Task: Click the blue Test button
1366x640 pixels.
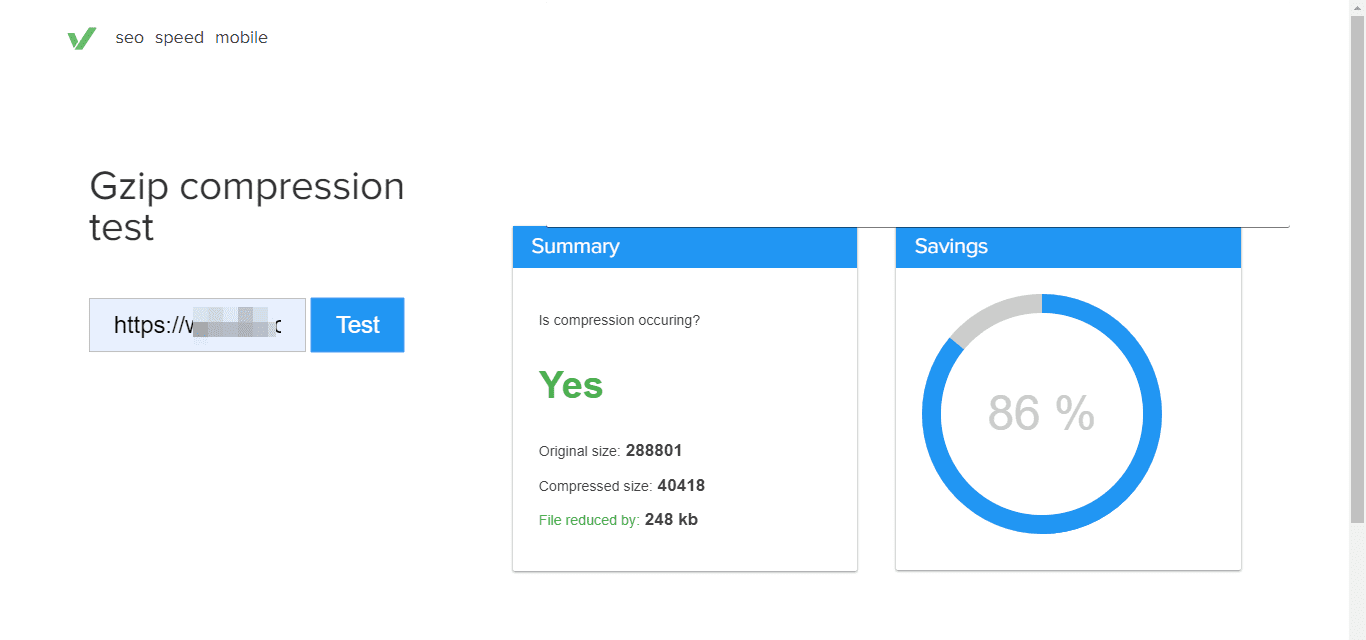Action: 357,325
